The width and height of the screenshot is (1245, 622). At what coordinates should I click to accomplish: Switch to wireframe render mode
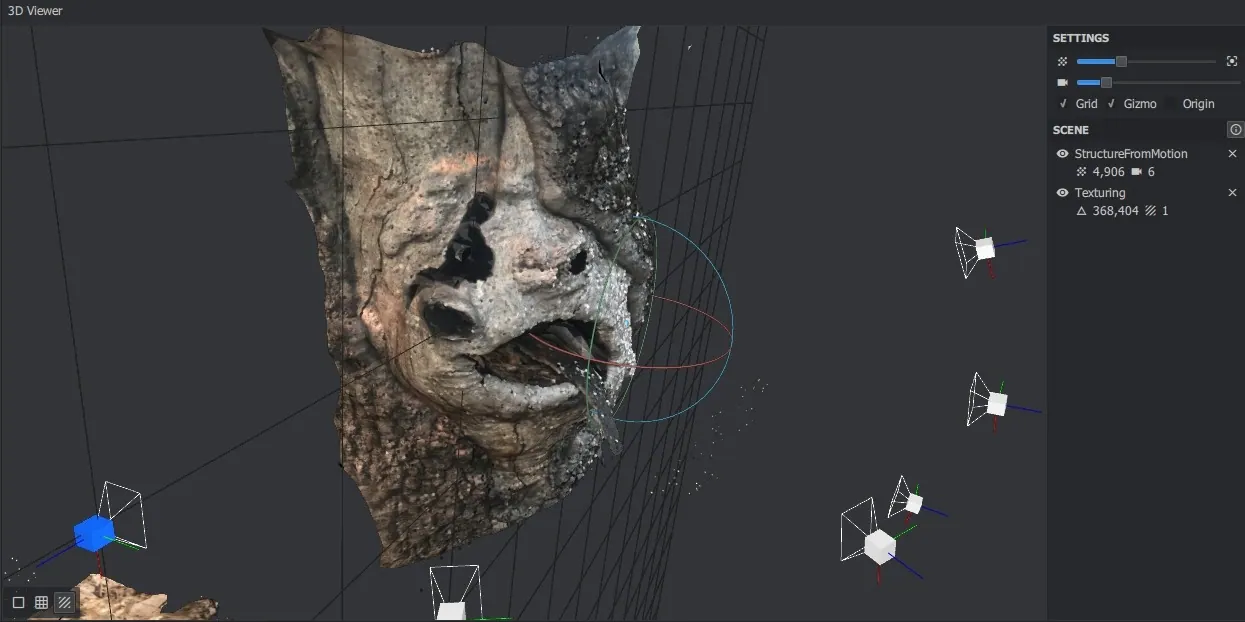tap(41, 602)
